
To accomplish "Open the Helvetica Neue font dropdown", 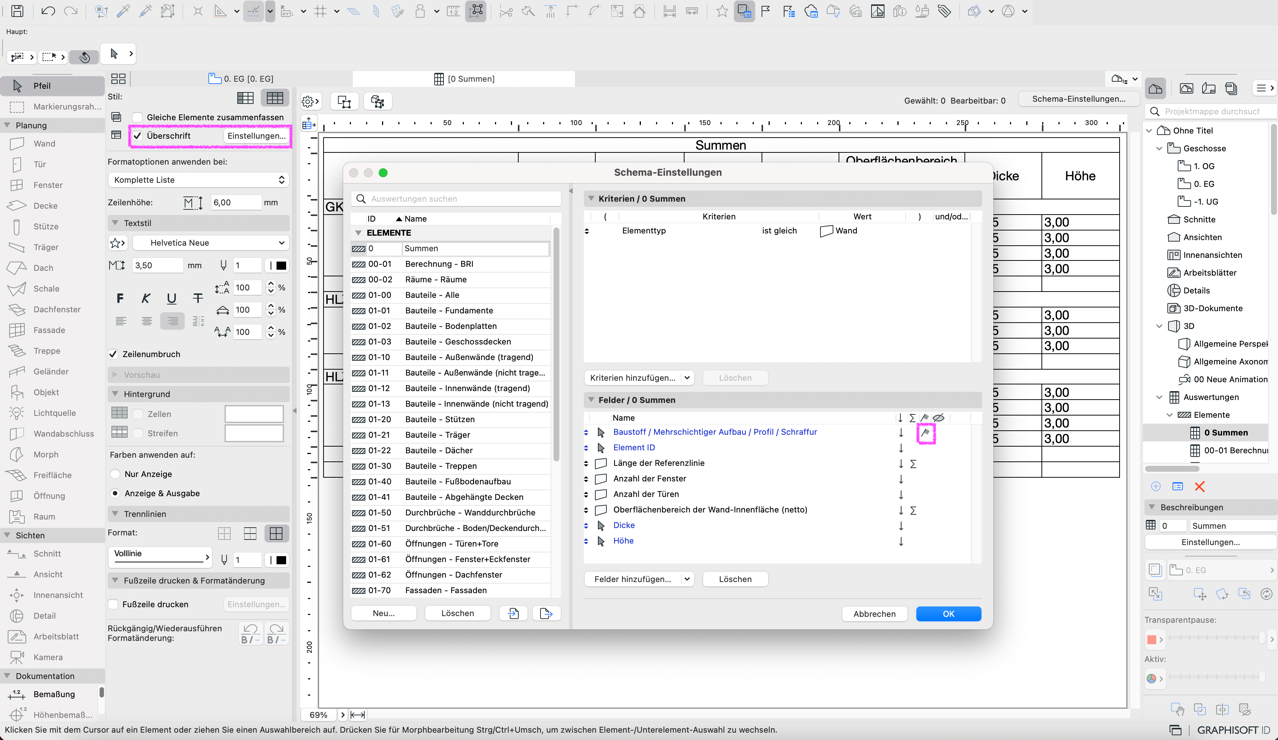I will (x=210, y=243).
